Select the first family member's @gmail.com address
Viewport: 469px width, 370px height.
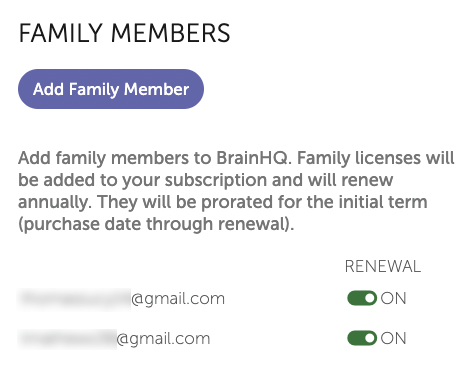point(122,299)
